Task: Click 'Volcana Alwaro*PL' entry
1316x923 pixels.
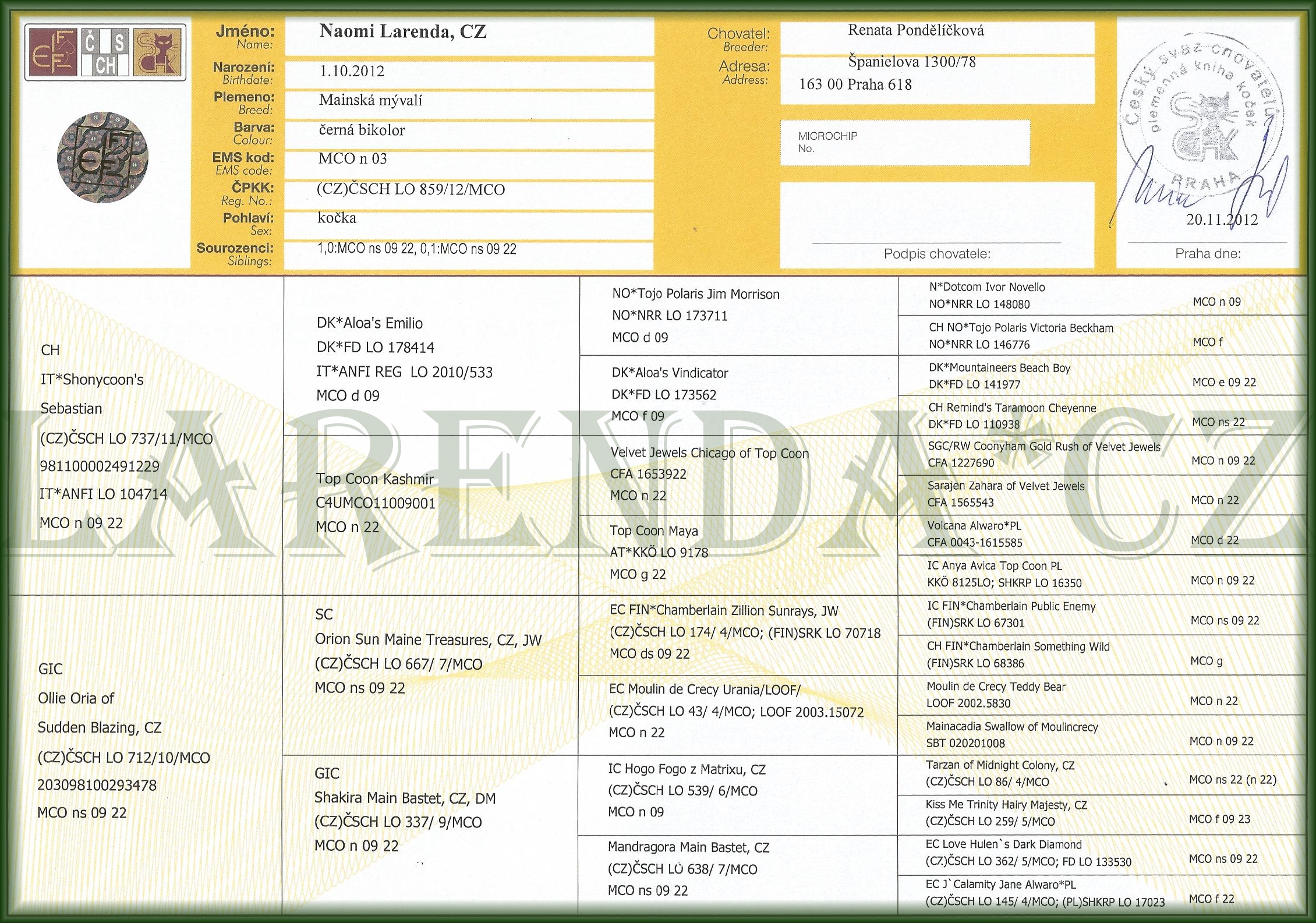Action: (x=974, y=526)
